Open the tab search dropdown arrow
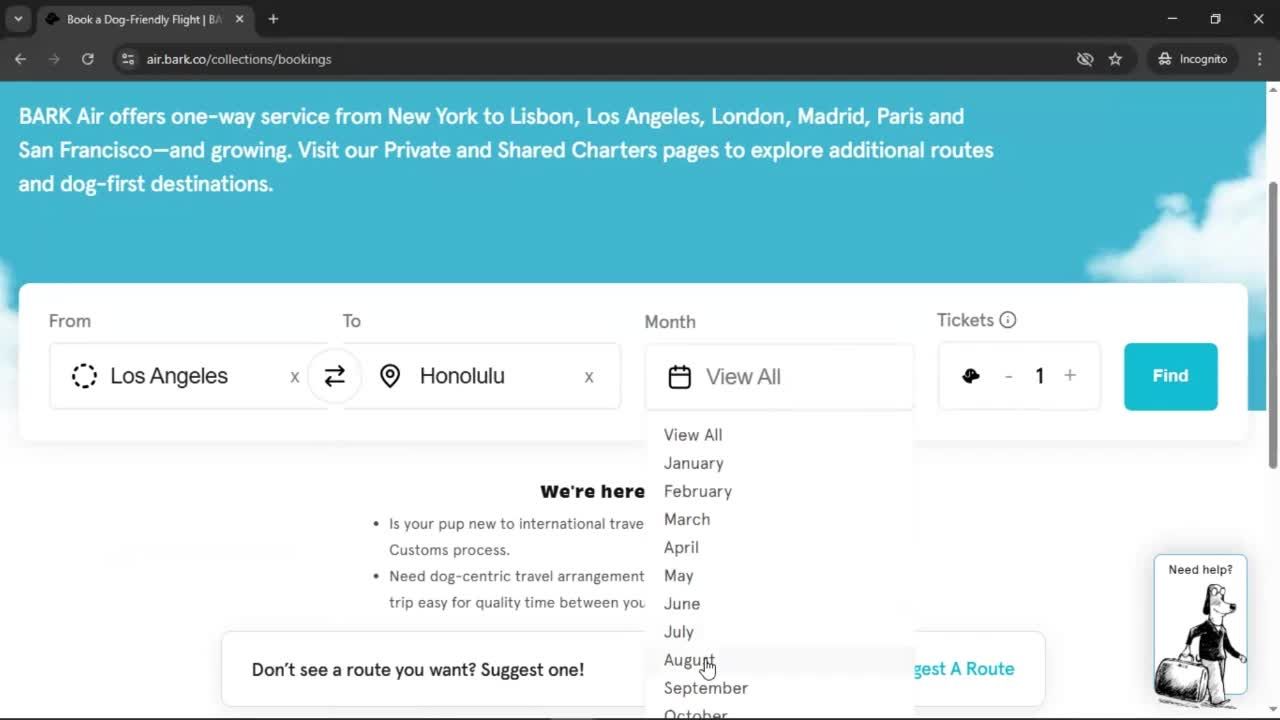 click(18, 19)
